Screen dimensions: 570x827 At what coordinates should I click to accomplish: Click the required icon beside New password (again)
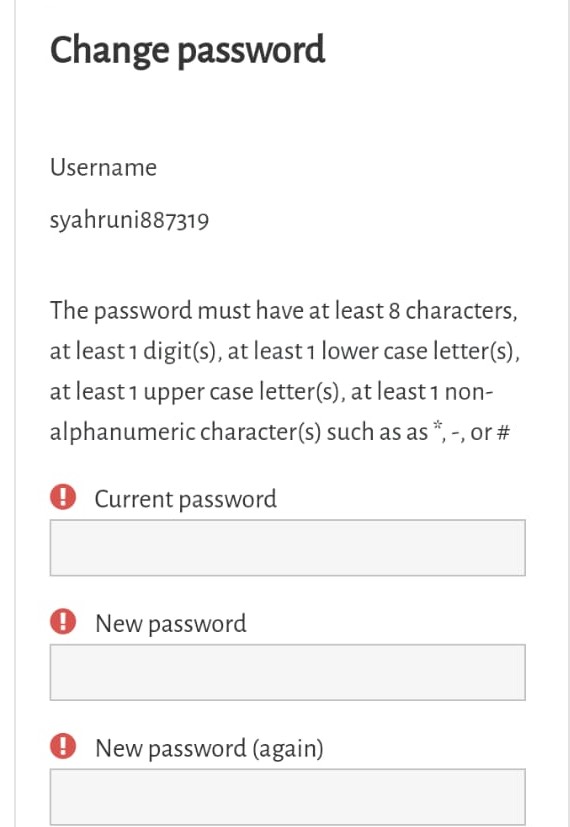point(63,746)
